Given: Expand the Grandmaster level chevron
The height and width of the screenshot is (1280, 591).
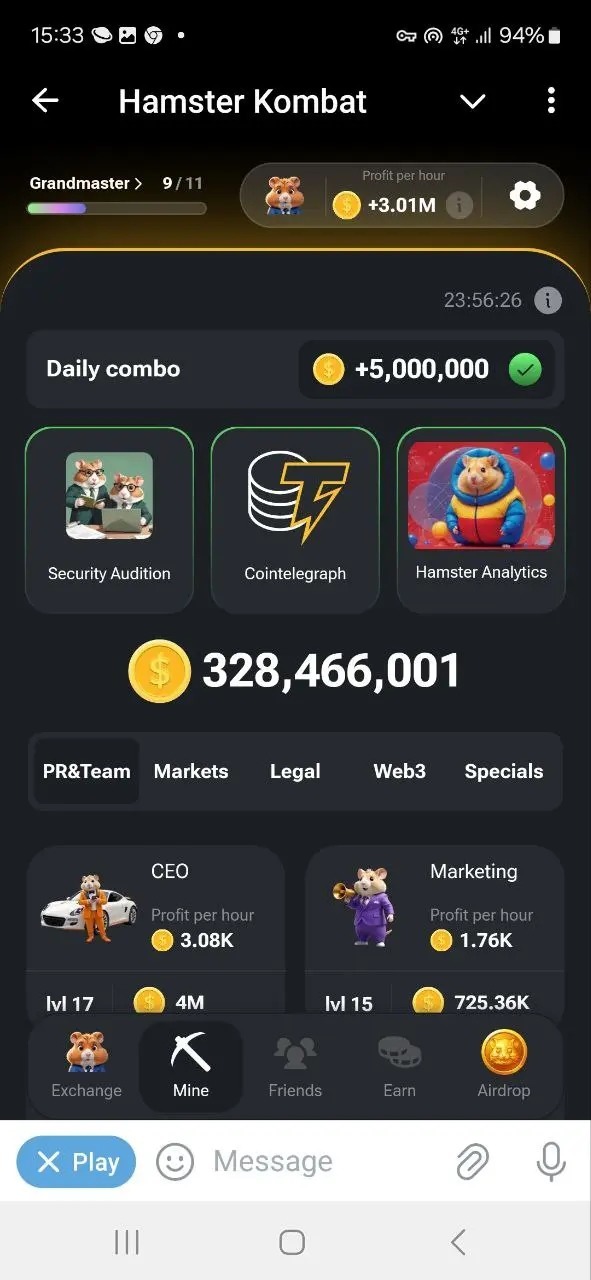Looking at the screenshot, I should pos(138,184).
